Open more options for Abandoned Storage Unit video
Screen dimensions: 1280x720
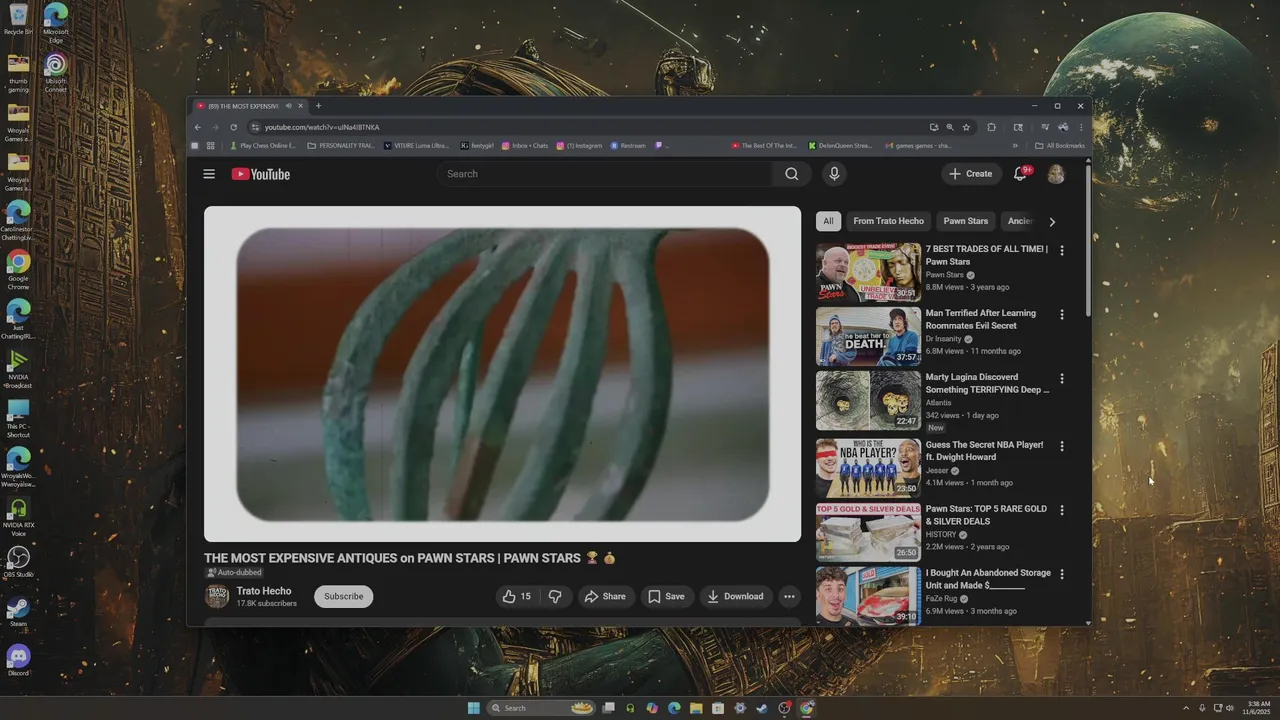pyautogui.click(x=1062, y=574)
